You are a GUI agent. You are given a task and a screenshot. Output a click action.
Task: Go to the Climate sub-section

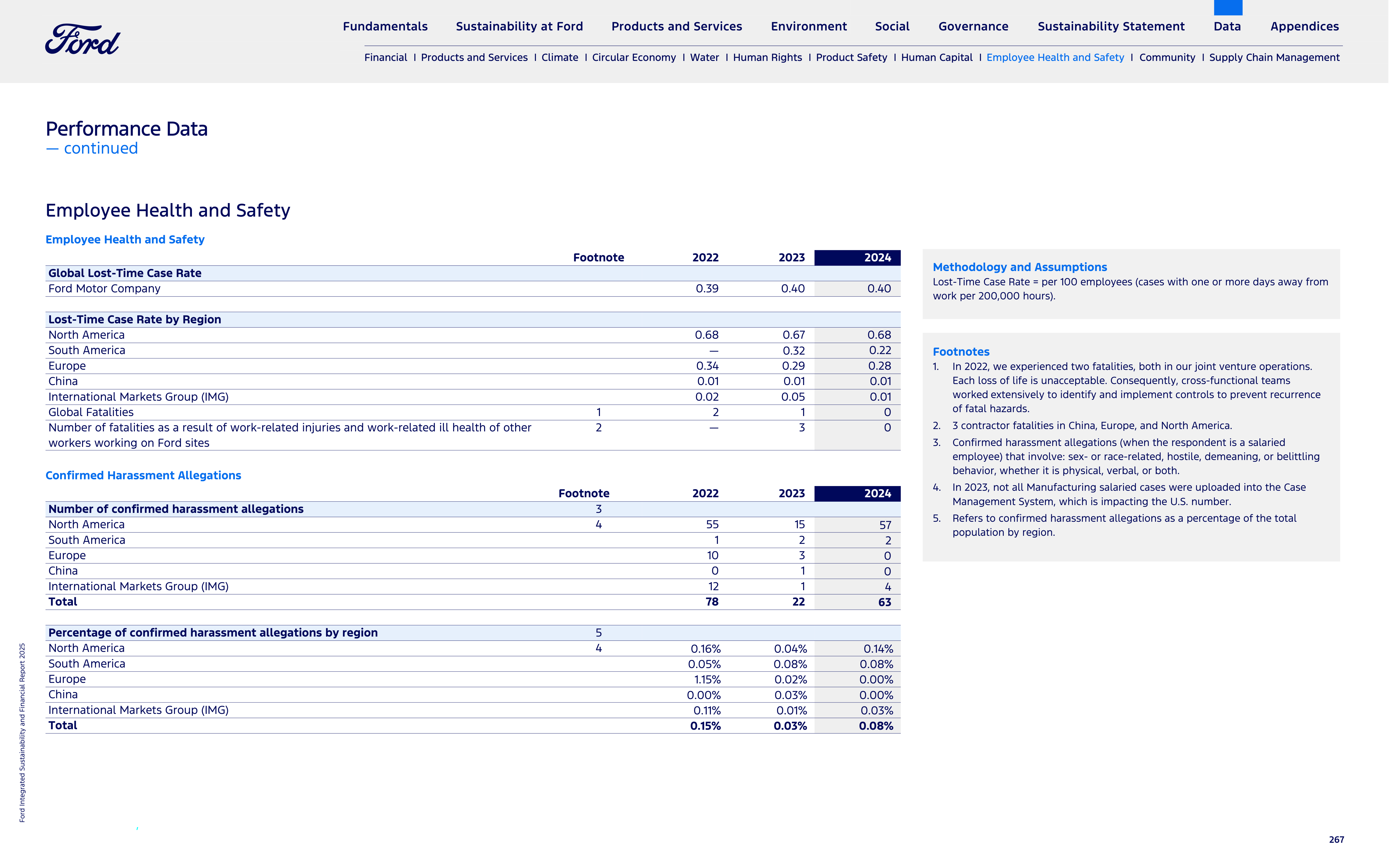pos(560,58)
